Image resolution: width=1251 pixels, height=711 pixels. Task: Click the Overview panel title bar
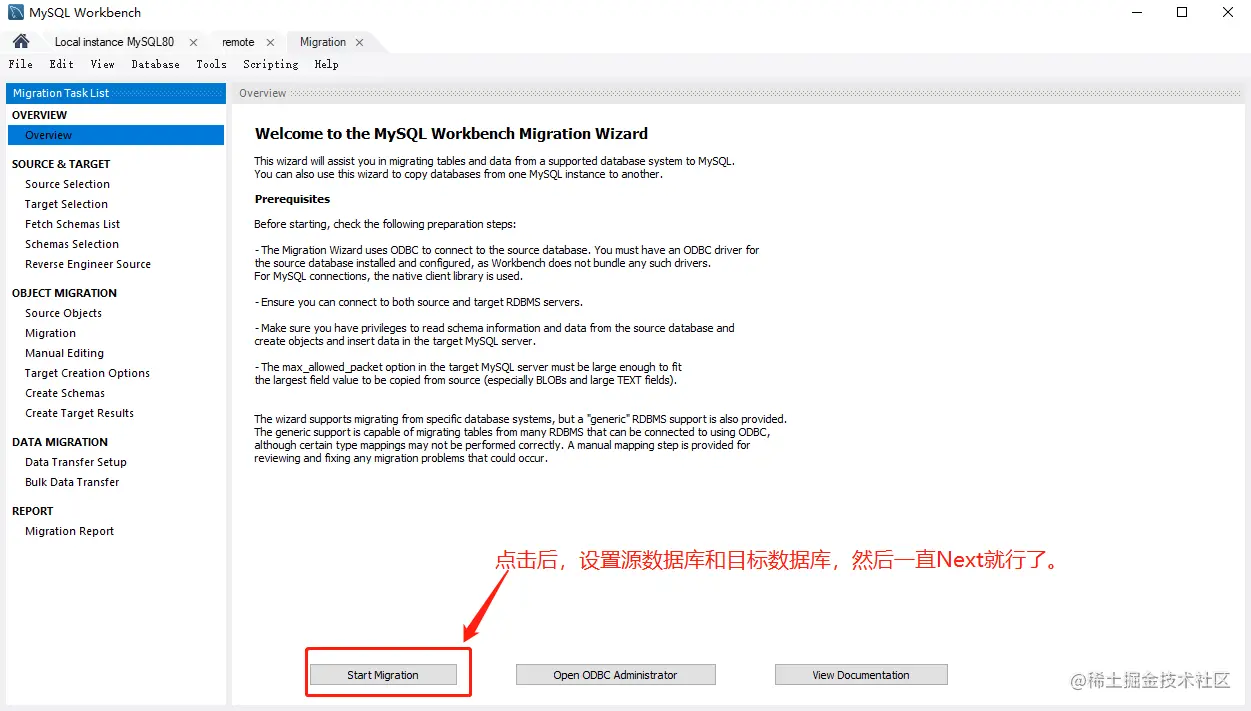(x=738, y=93)
